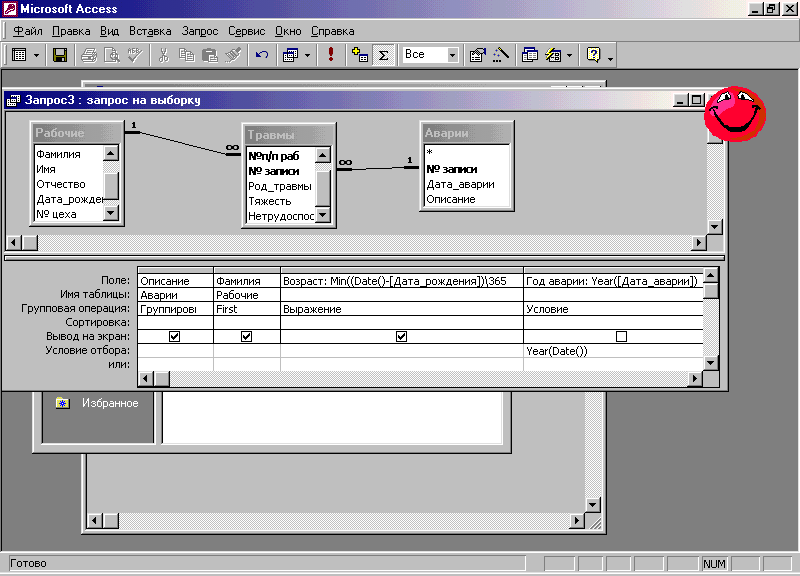The image size is (800, 576).
Task: Click the Запрос3 window control icon
Action: 13,100
